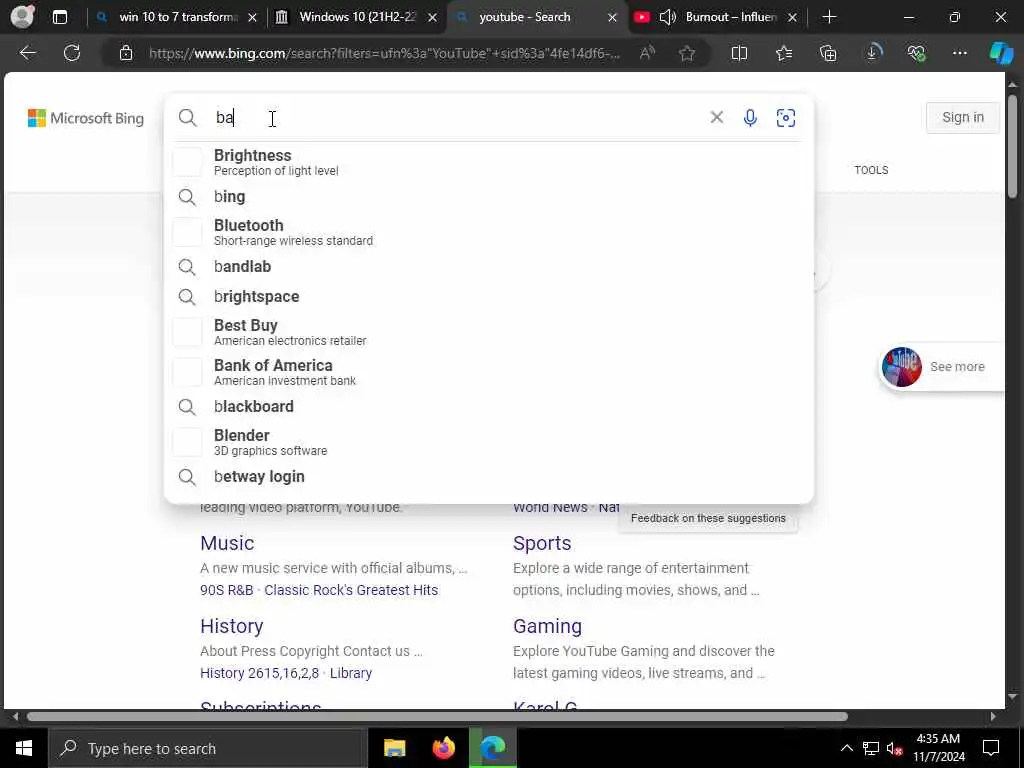
Task: Open the Music link
Action: click(227, 543)
